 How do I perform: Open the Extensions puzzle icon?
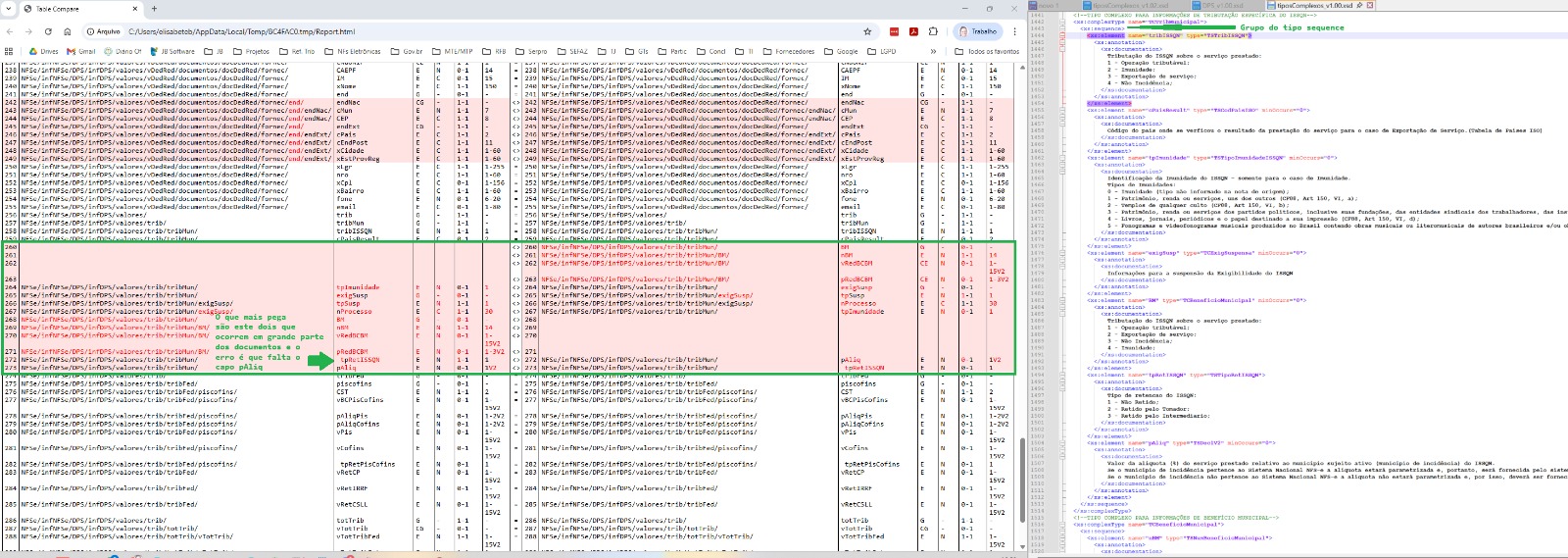tap(933, 31)
